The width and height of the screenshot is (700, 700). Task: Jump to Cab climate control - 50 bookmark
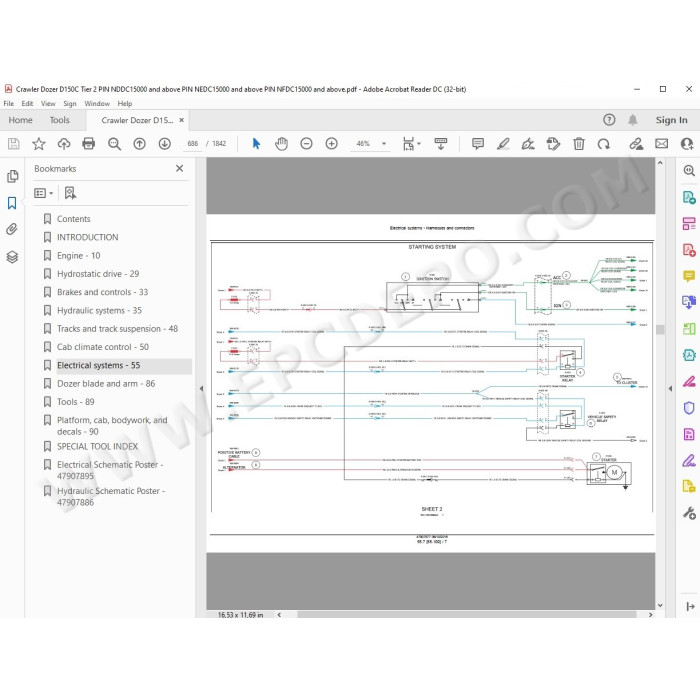(103, 347)
